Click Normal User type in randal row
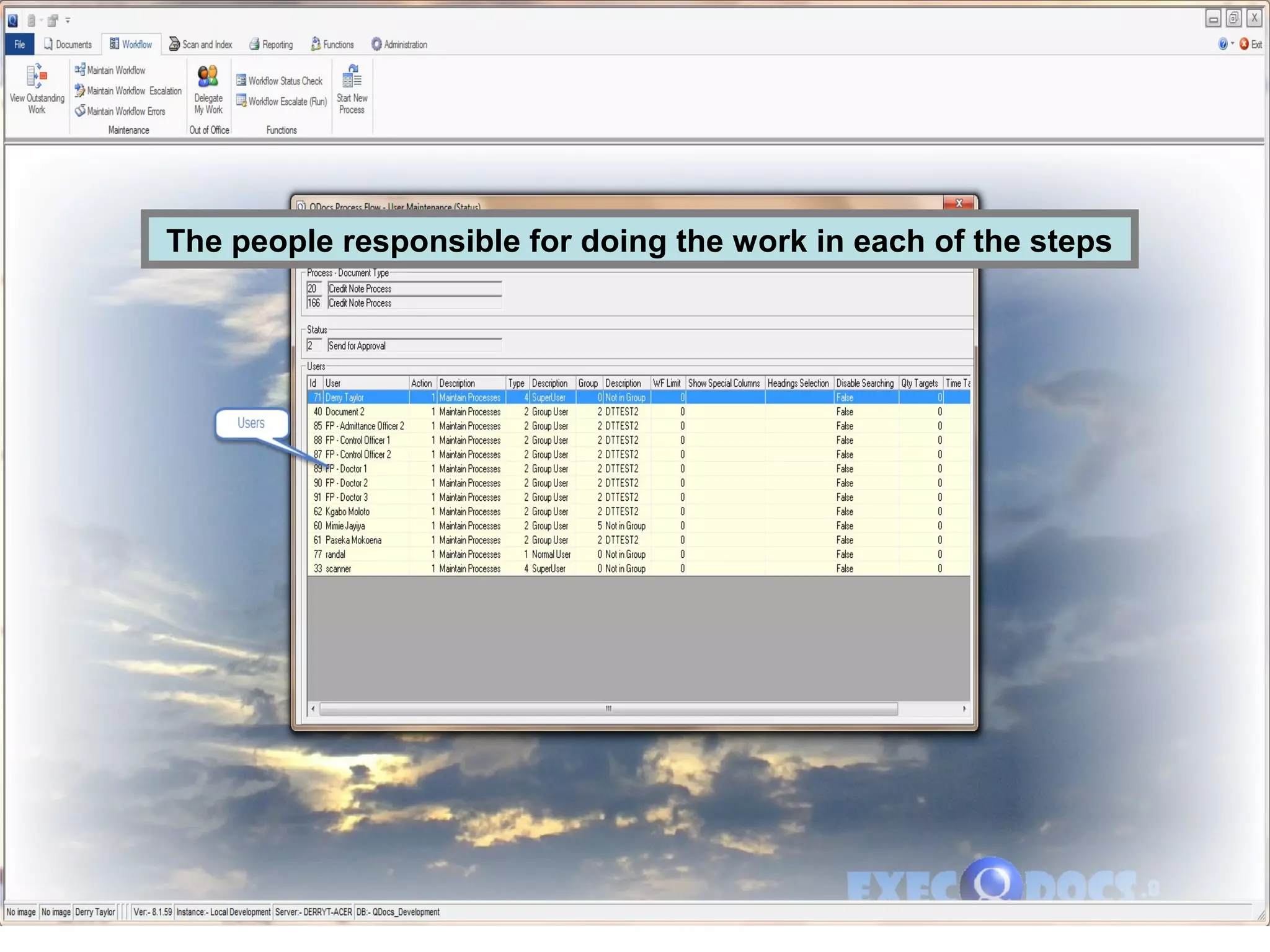Viewport: 1270px width, 952px height. [x=551, y=555]
